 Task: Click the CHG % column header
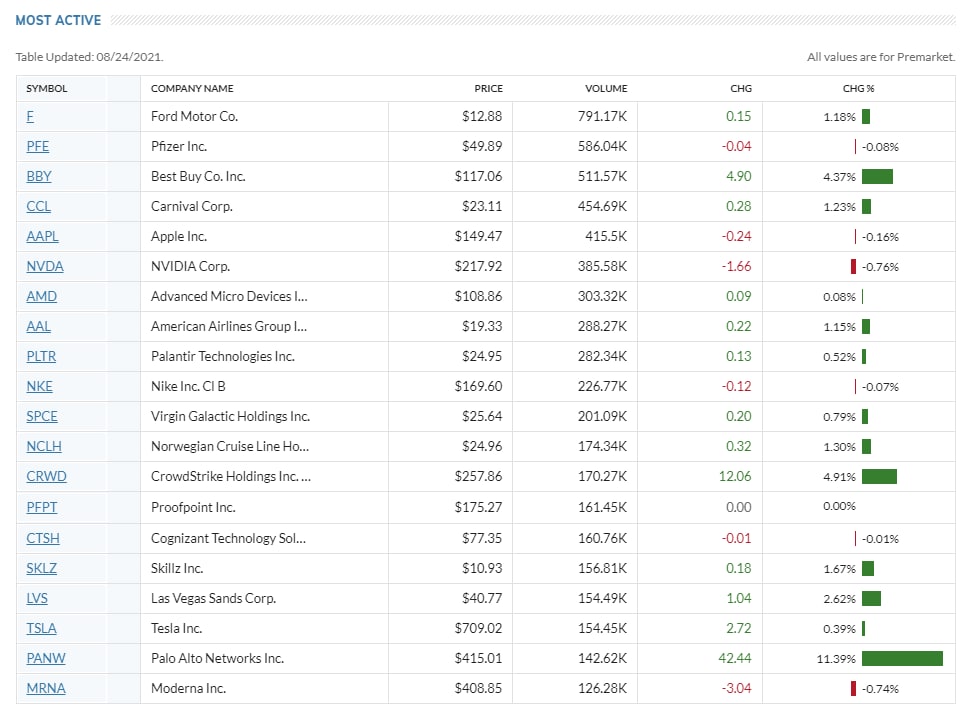pos(859,89)
